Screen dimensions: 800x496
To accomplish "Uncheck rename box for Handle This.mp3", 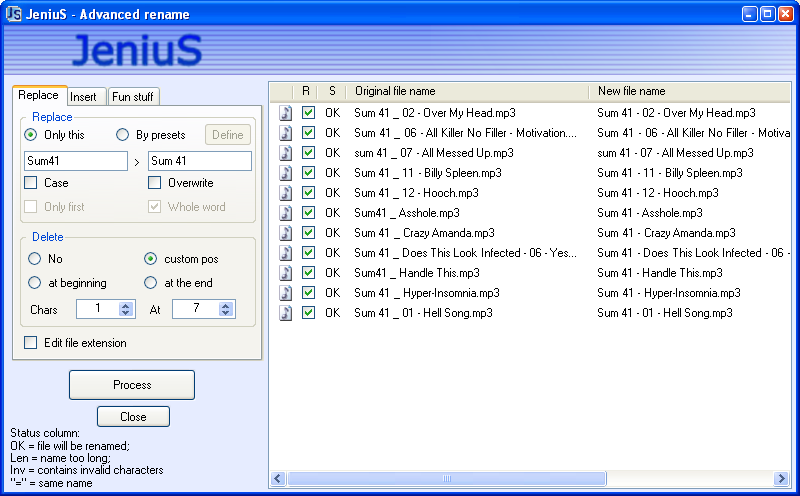I will coord(308,272).
